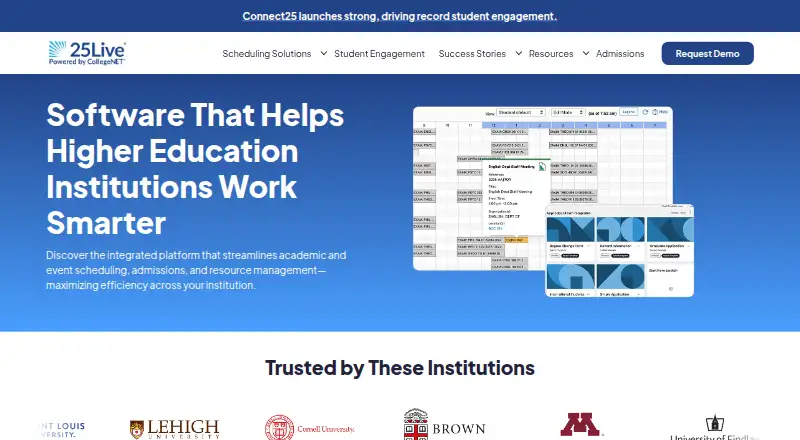Click the 'Software That Helps Higher Education' headline

coord(195,168)
